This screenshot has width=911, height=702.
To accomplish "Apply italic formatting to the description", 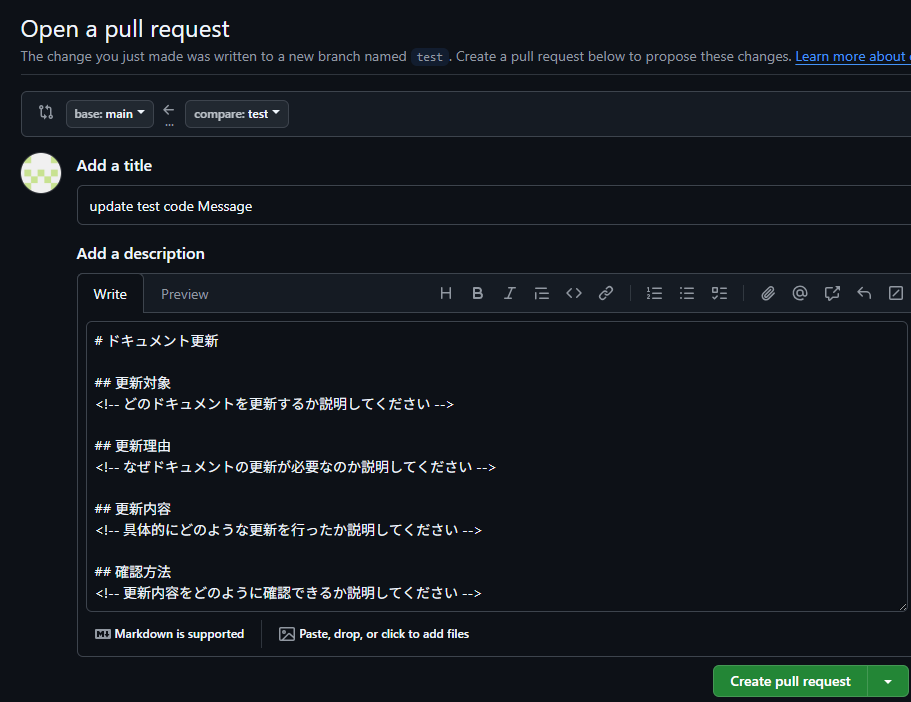I will point(509,293).
